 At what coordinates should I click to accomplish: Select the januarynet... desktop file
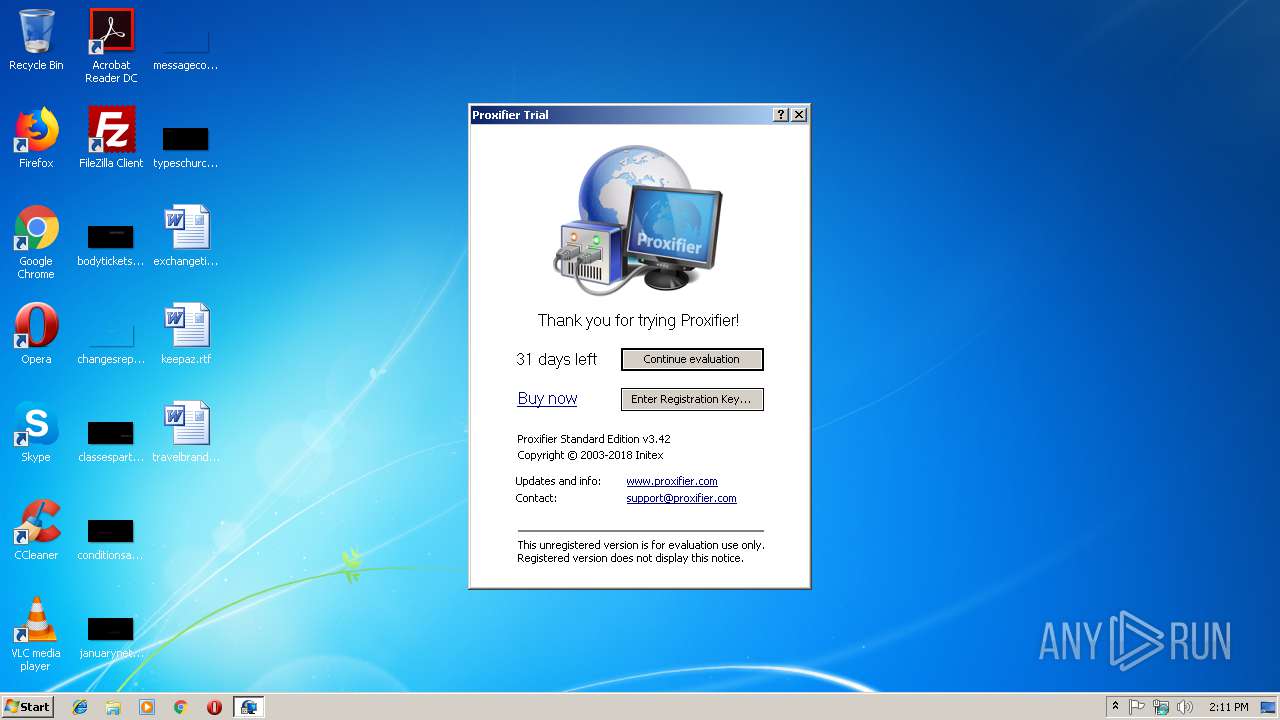click(x=111, y=636)
